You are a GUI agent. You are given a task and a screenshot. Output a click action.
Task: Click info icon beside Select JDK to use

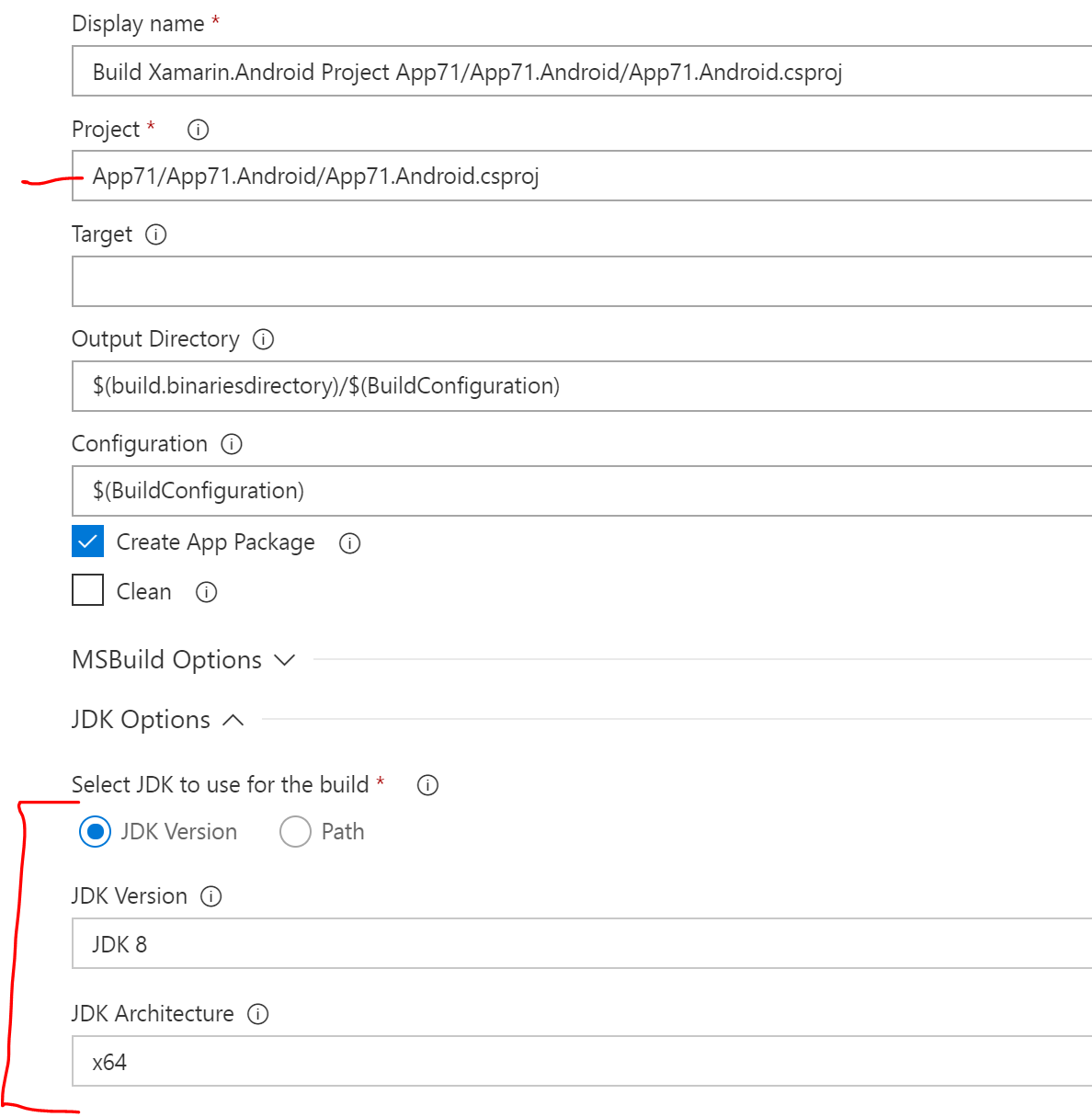[x=427, y=785]
